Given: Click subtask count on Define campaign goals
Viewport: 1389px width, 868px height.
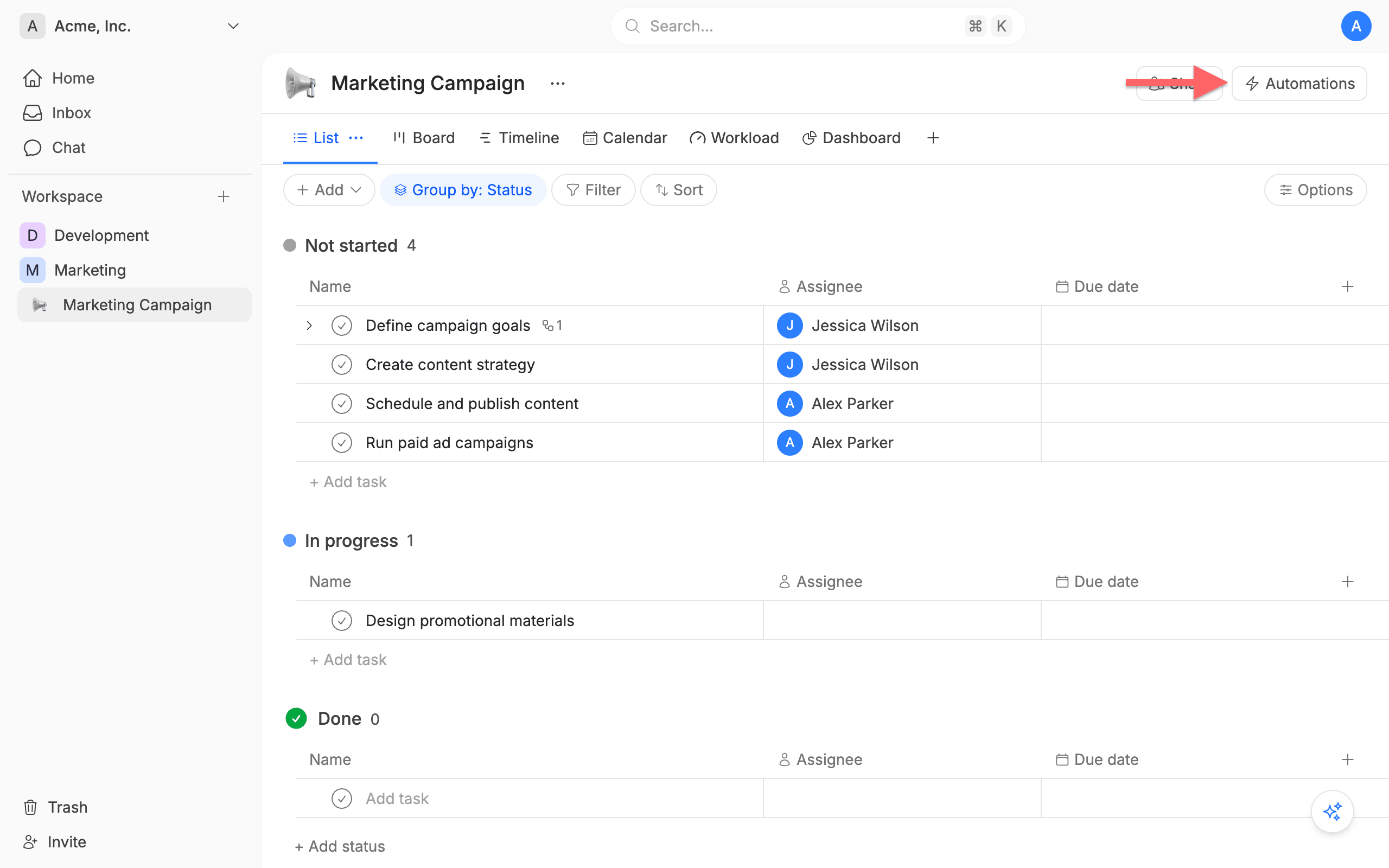Looking at the screenshot, I should (x=552, y=325).
